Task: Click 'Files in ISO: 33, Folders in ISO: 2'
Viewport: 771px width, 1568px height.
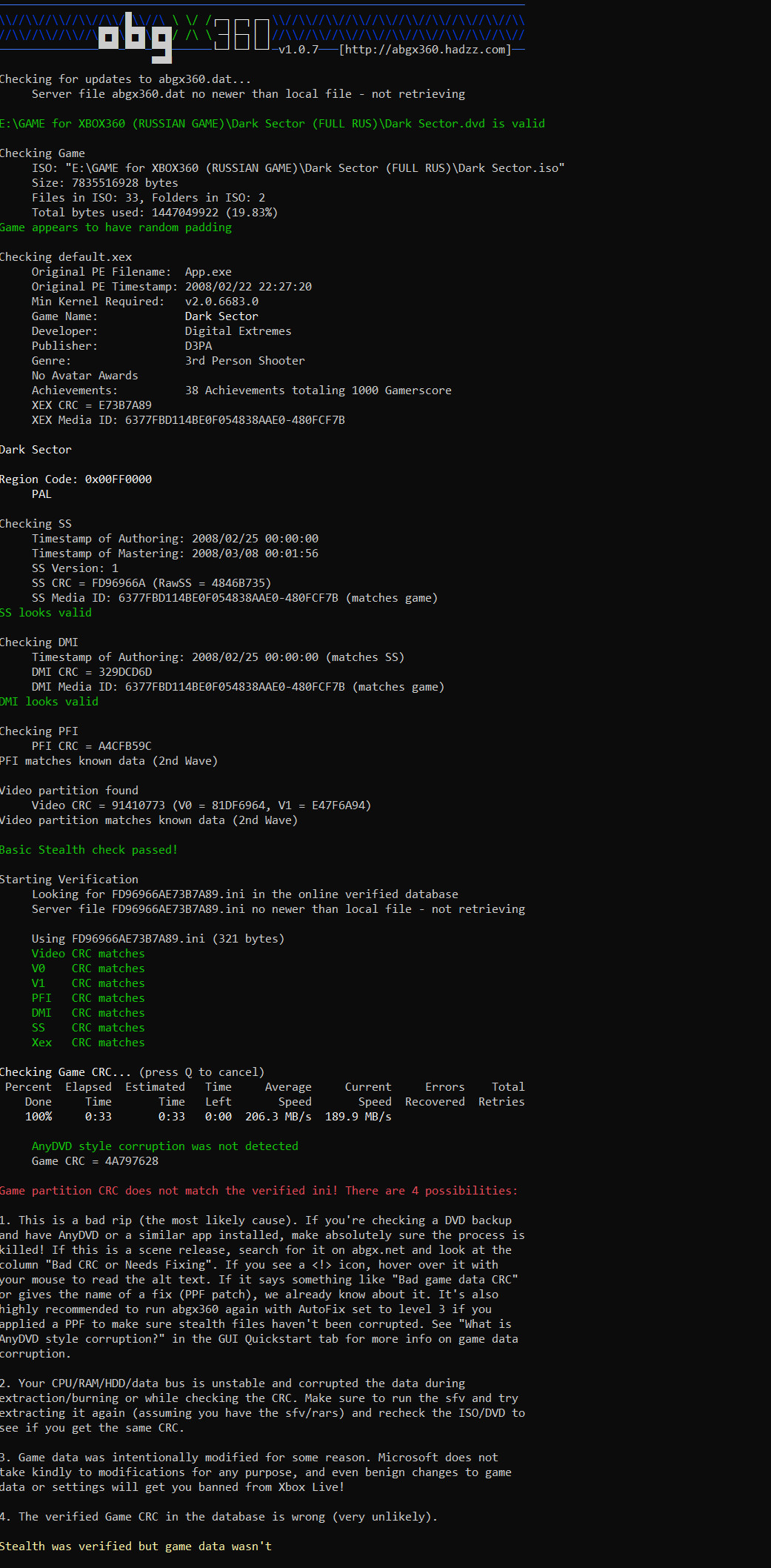Action: pyautogui.click(x=148, y=198)
